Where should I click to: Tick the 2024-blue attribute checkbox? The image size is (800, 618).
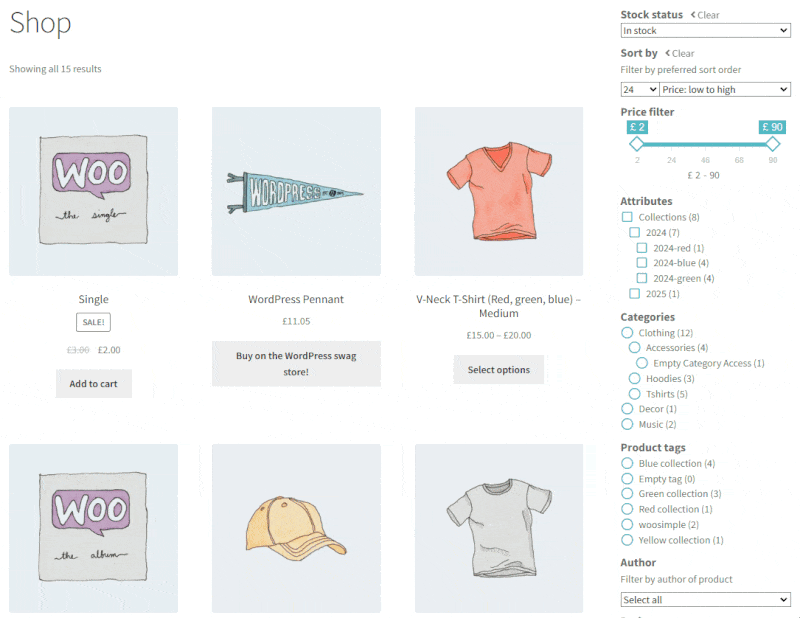(x=642, y=263)
